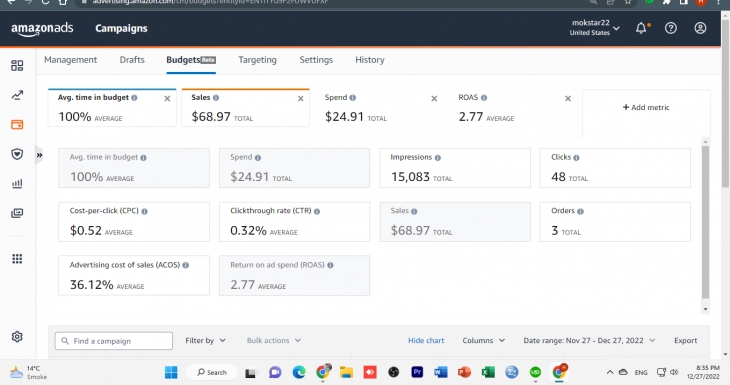Remove the Spend metric with X
730x385 pixels.
click(x=434, y=99)
